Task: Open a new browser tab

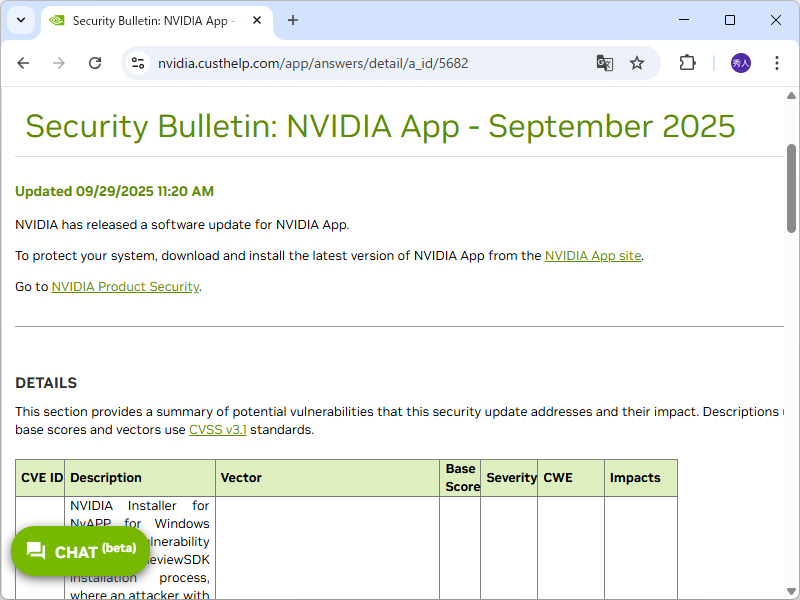Action: (293, 20)
